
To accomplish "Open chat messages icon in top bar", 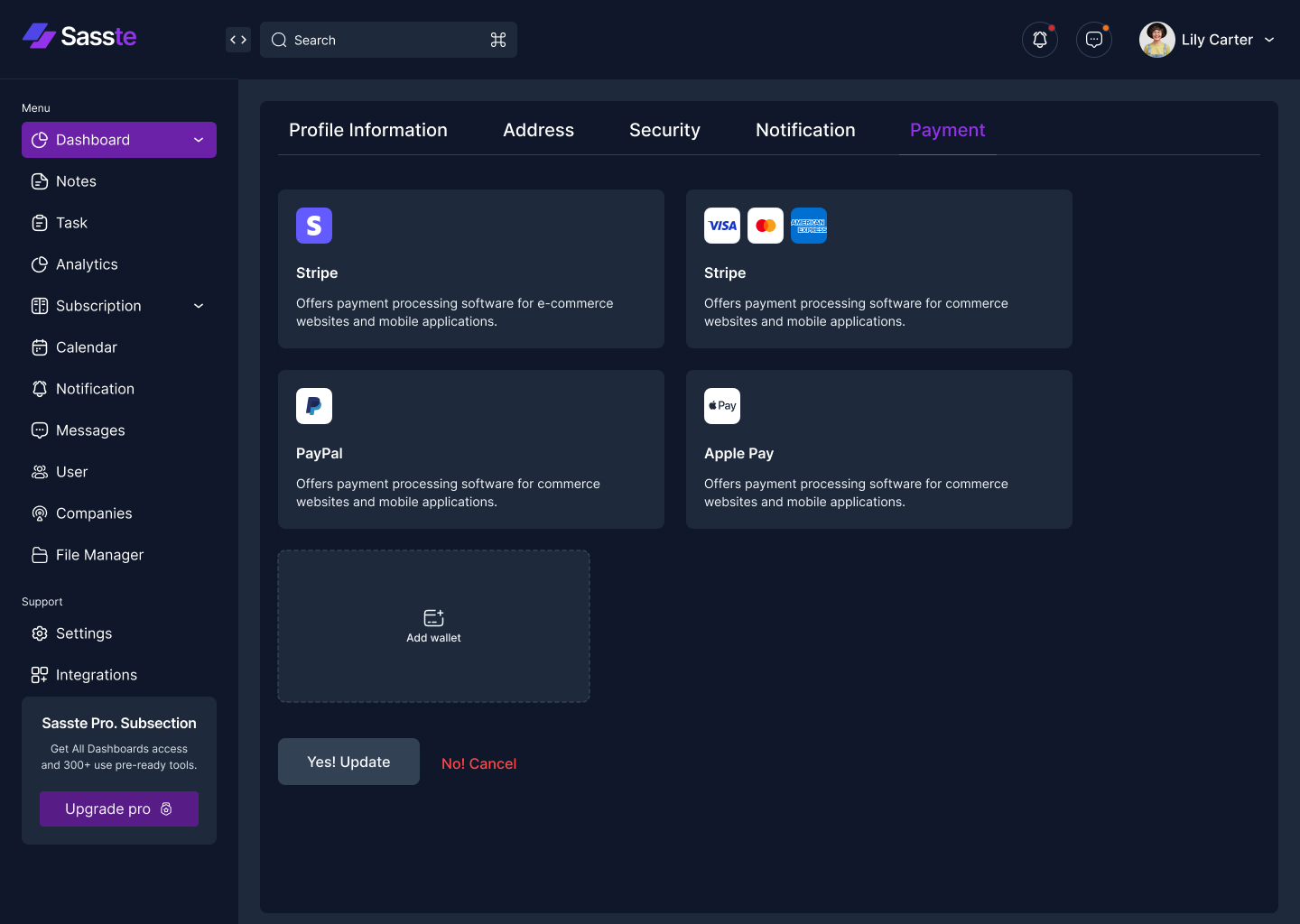I will [1094, 40].
